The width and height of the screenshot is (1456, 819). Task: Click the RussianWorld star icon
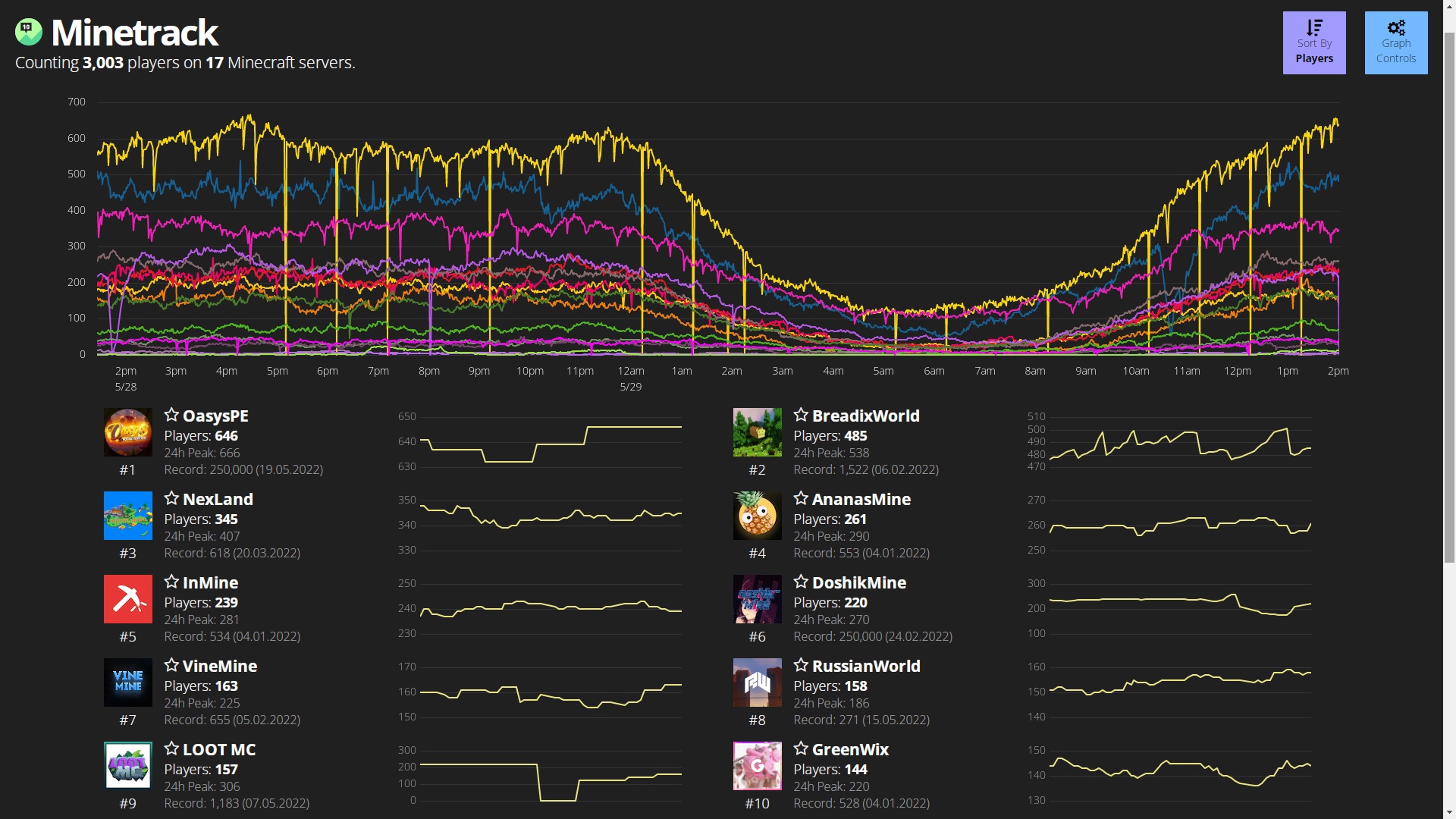point(801,665)
